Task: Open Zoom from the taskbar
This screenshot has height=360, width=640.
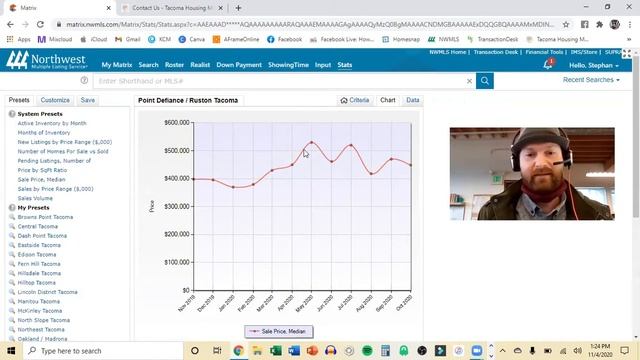Action: [x=477, y=351]
